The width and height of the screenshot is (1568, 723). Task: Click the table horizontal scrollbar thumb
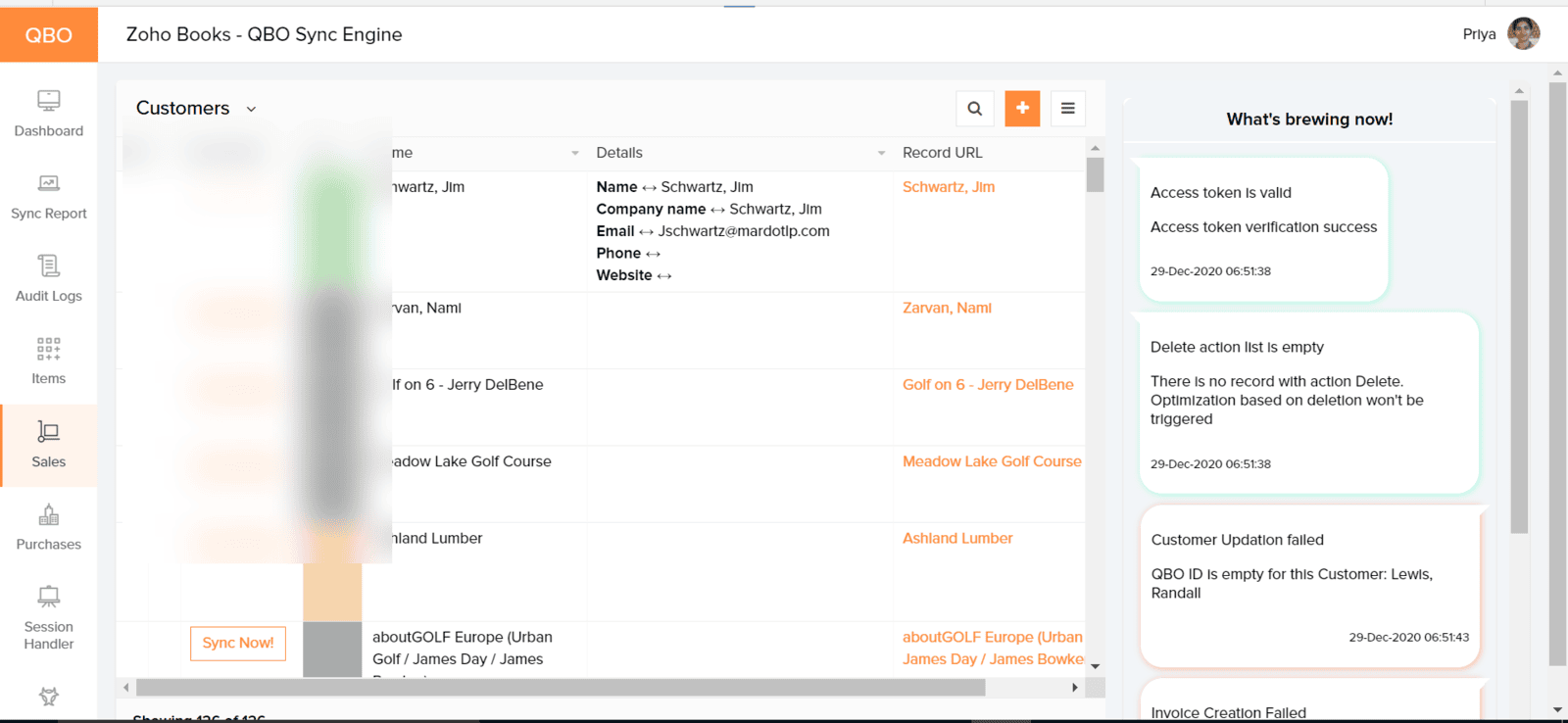click(561, 688)
